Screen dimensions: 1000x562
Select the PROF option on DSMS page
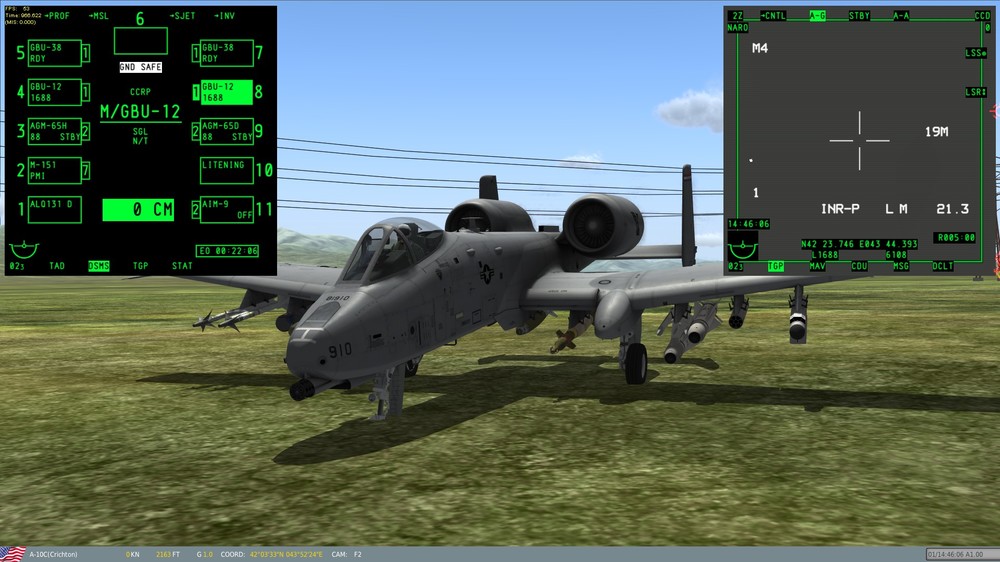point(57,16)
